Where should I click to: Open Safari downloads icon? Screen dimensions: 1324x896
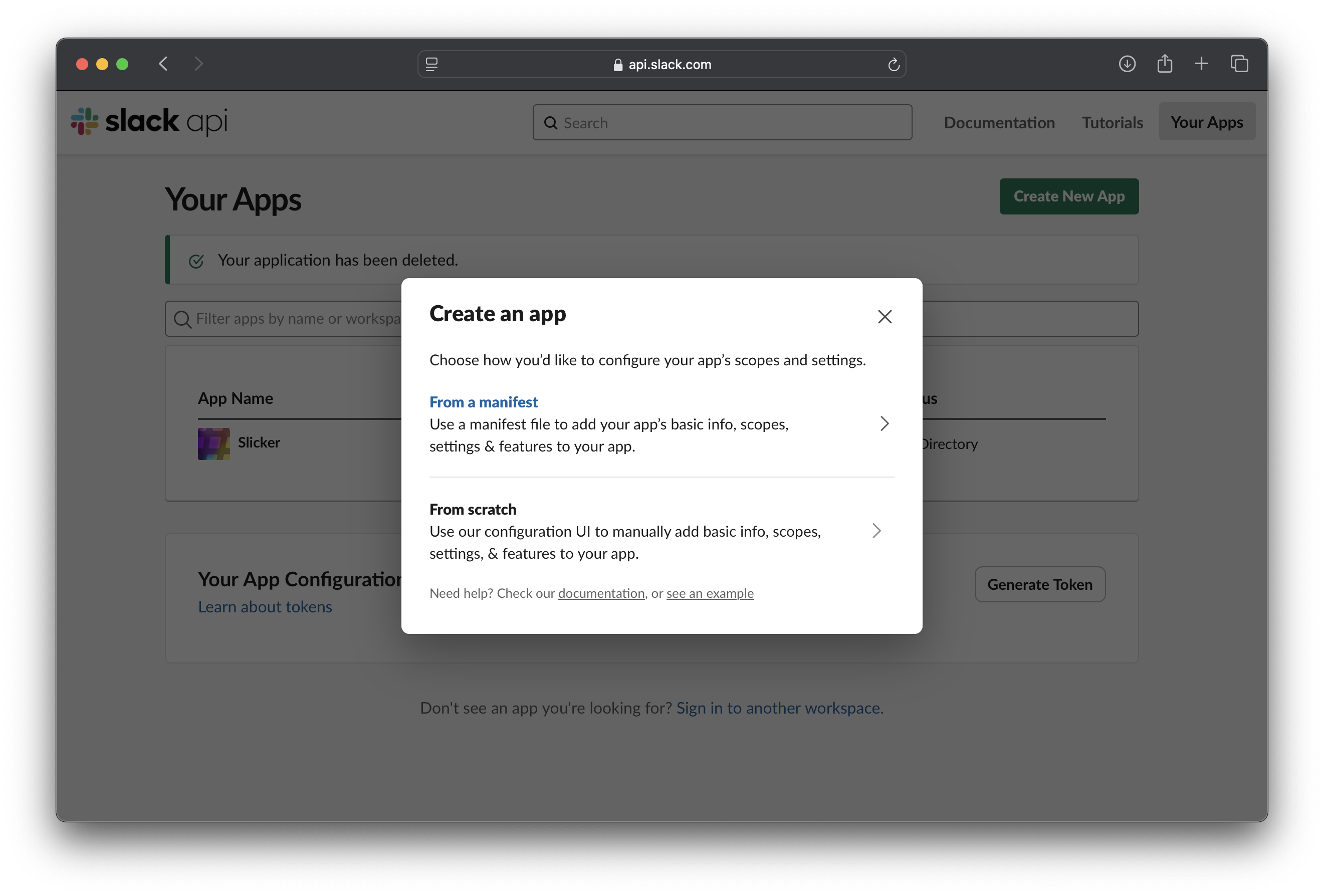[x=1127, y=64]
